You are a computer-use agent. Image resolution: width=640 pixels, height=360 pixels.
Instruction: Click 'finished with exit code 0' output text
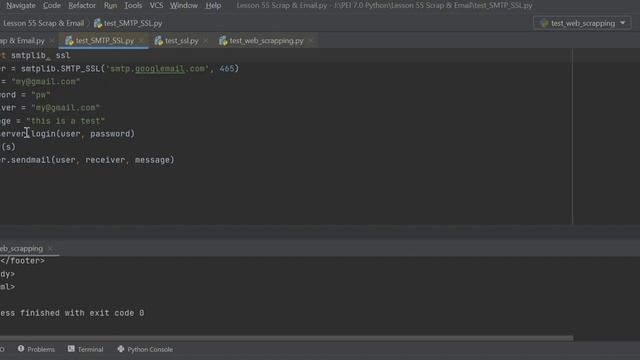coord(82,313)
